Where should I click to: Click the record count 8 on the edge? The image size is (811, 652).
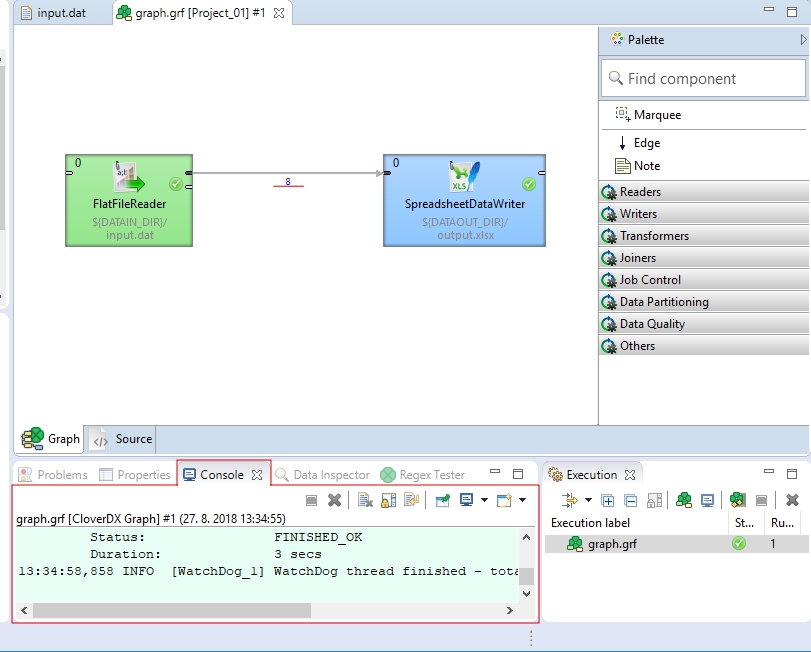(288, 181)
